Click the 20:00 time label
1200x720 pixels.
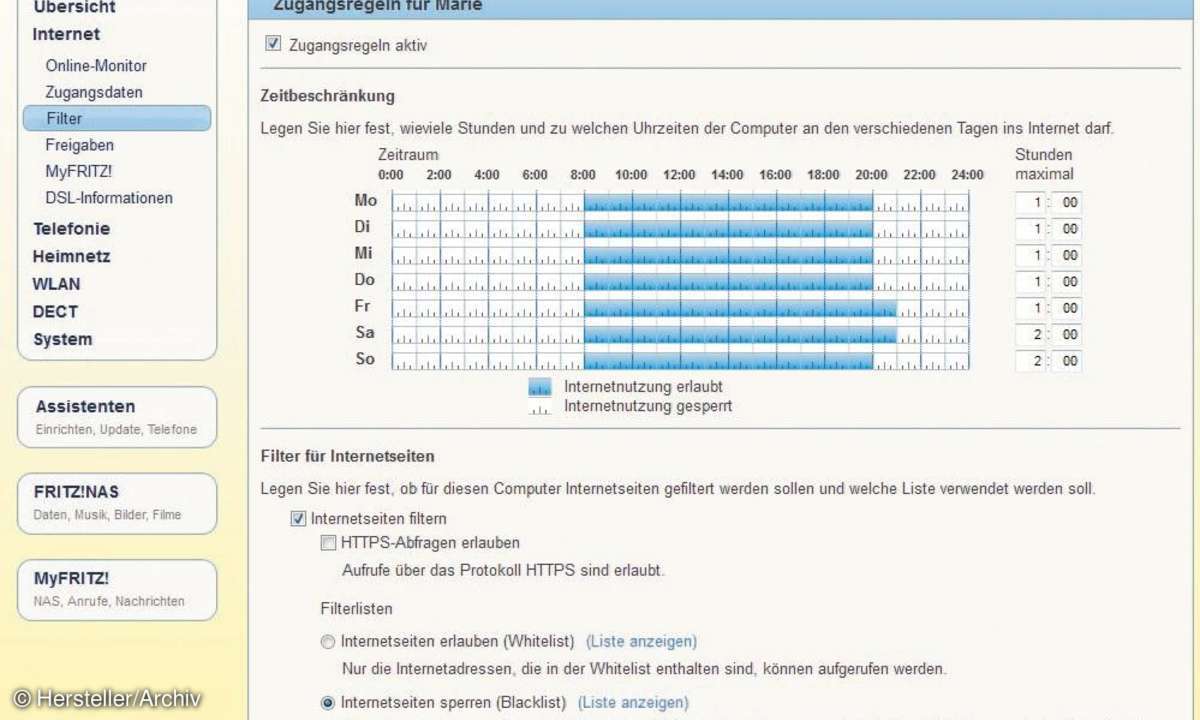[871, 175]
